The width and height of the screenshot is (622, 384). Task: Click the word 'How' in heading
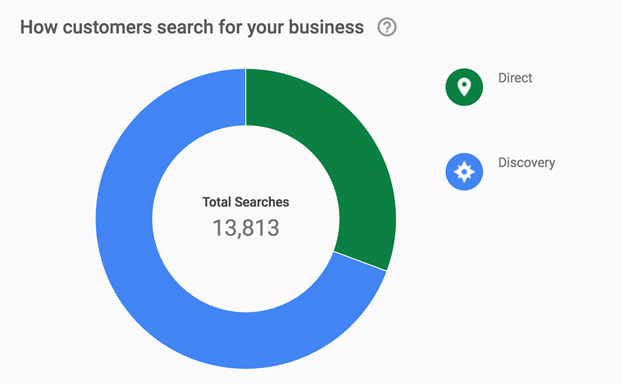(39, 27)
